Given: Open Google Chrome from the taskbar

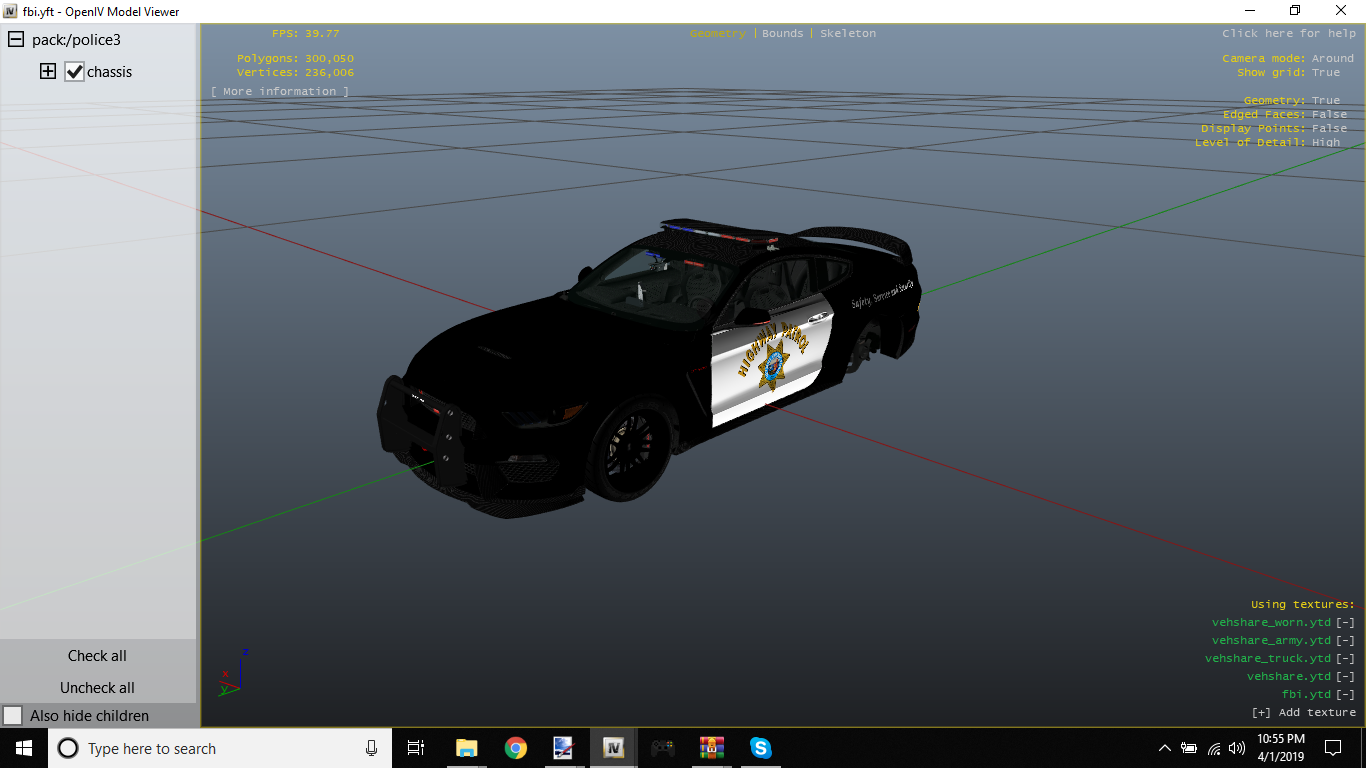Looking at the screenshot, I should [515, 748].
